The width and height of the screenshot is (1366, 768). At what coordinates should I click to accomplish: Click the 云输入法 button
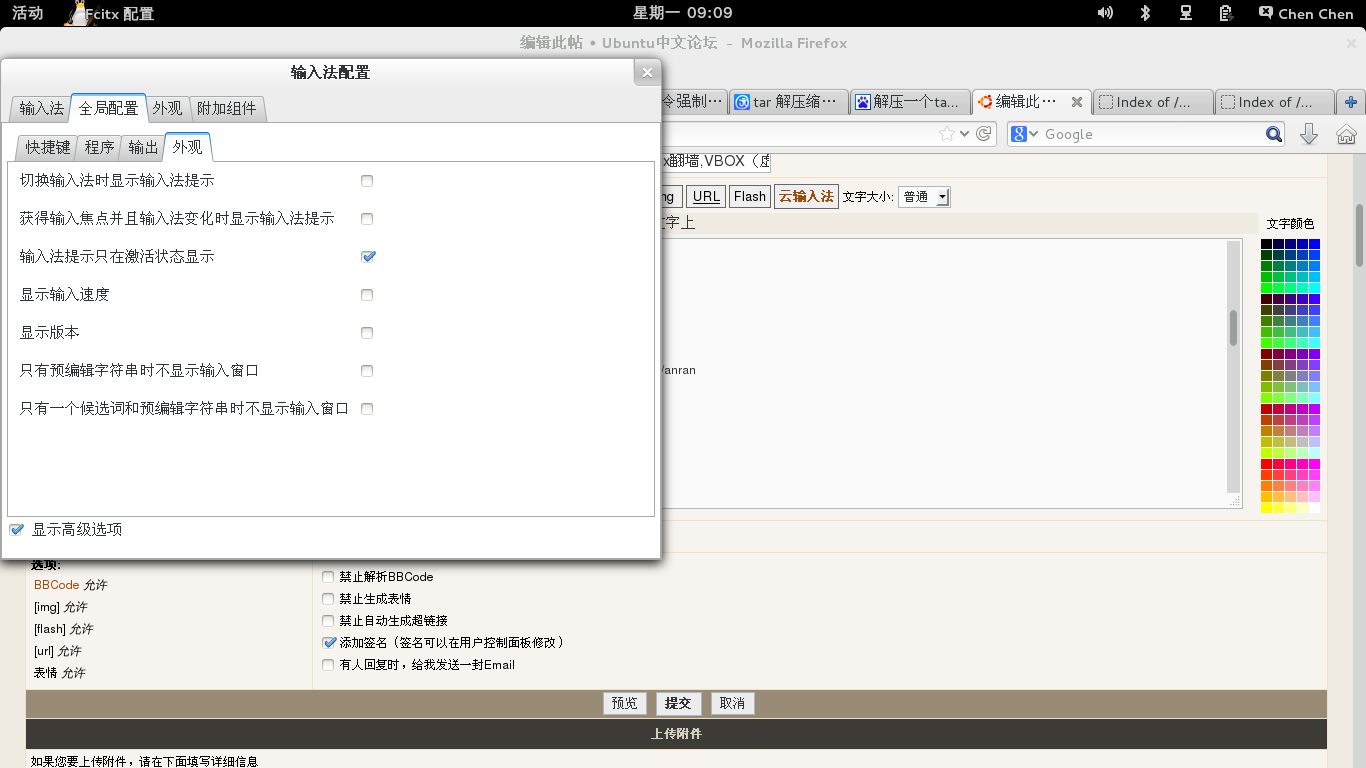click(x=806, y=197)
